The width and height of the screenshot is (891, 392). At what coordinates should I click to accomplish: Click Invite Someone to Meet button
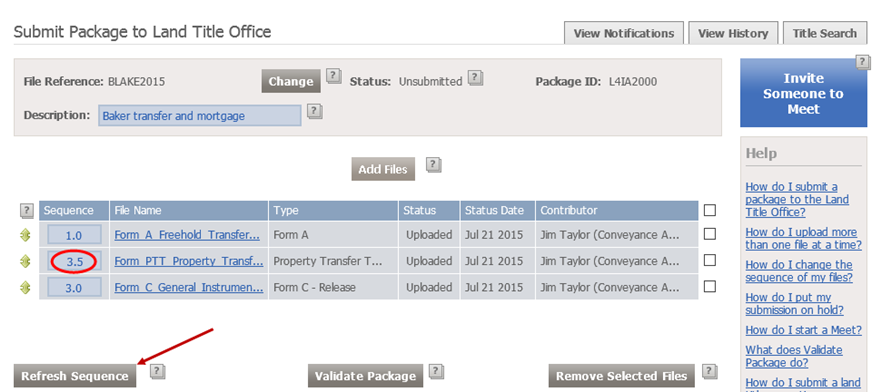[803, 93]
